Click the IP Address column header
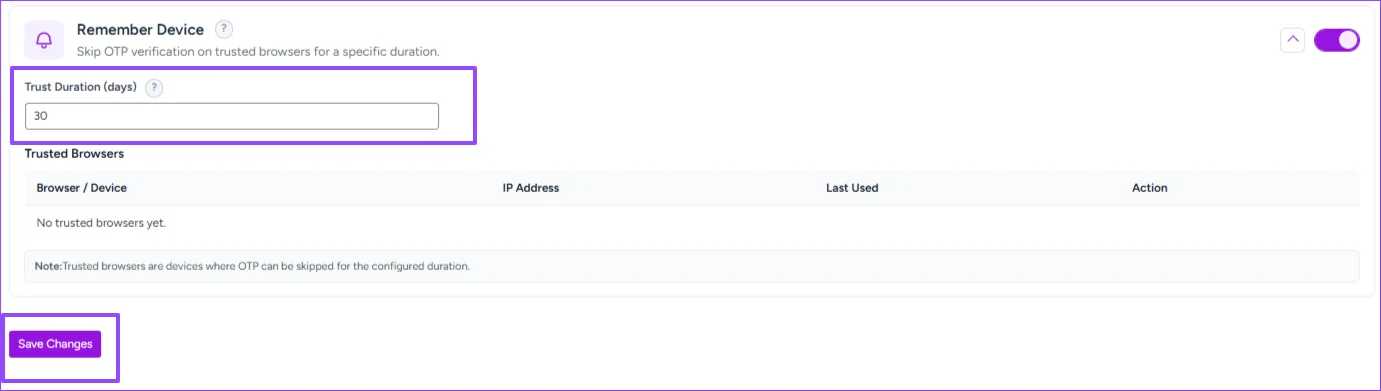Screen dimensions: 1381x391 531,188
